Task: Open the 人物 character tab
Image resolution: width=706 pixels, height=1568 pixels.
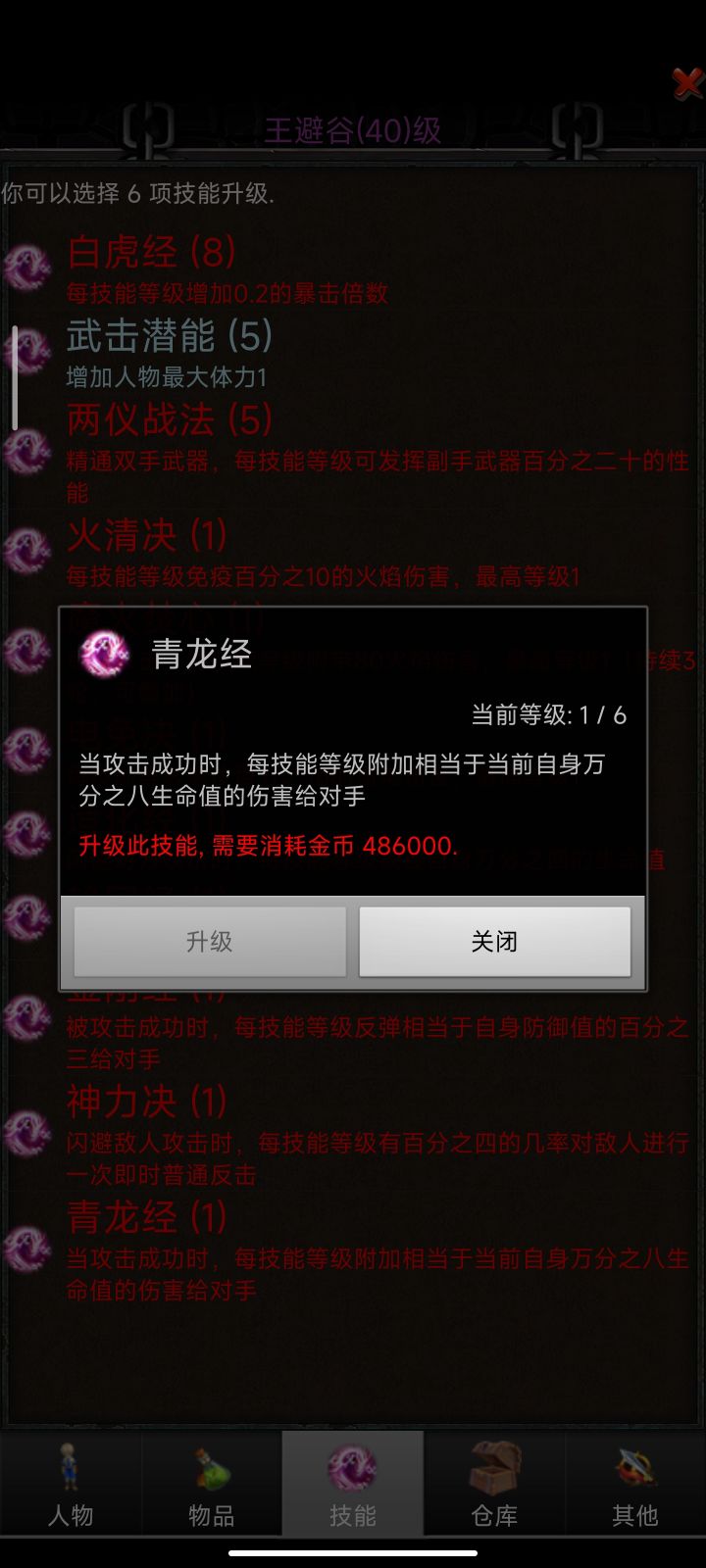Action: coord(71,1484)
